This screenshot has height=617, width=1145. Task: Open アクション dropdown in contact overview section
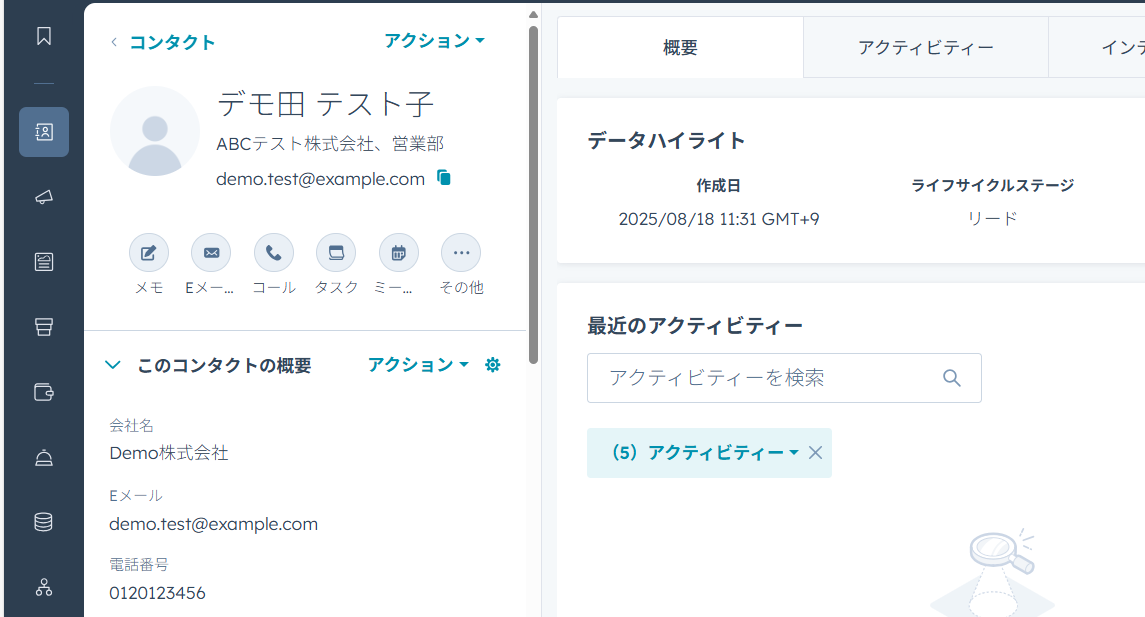click(418, 364)
